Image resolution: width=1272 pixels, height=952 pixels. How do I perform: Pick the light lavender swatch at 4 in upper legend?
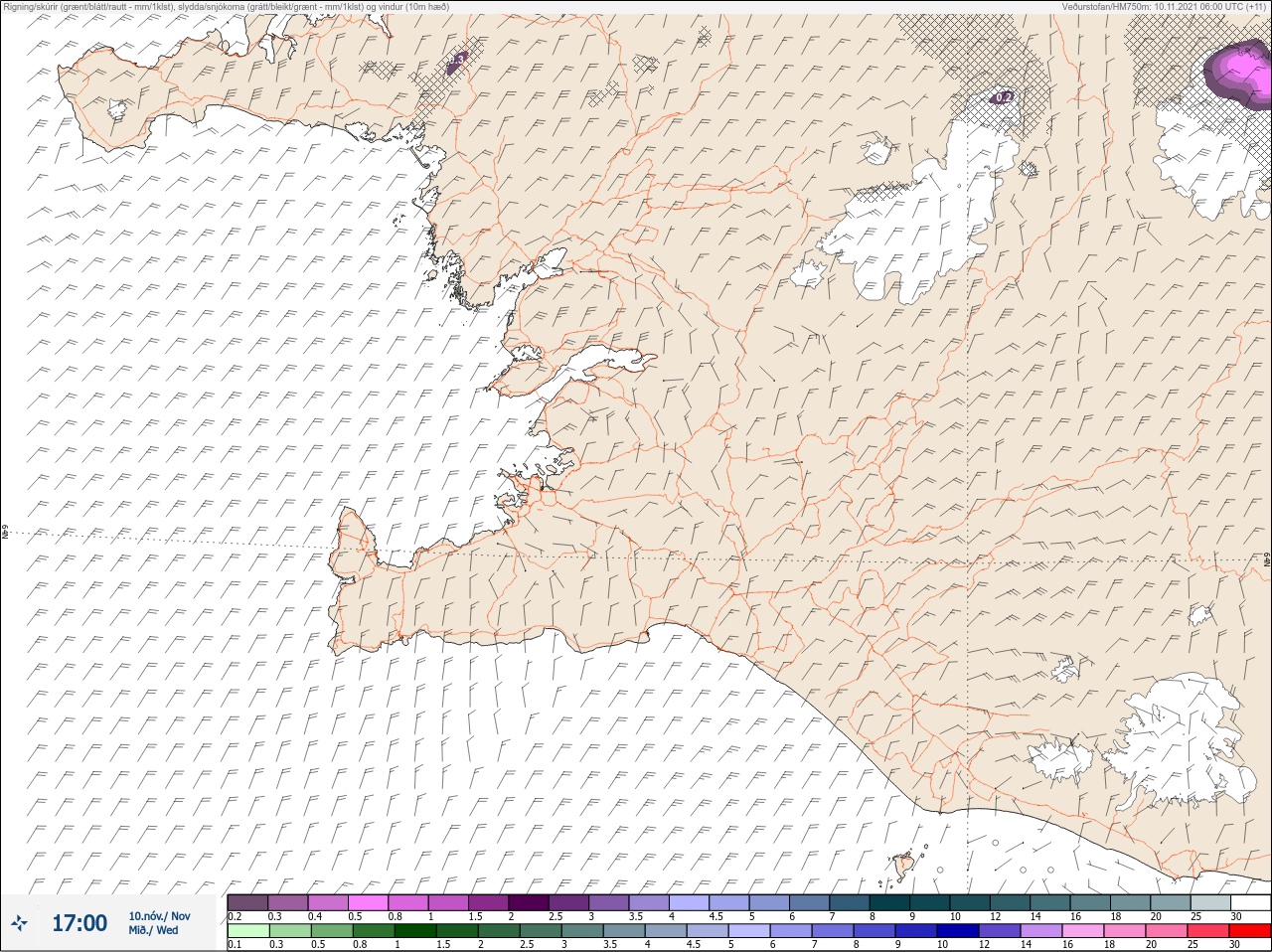(x=690, y=902)
